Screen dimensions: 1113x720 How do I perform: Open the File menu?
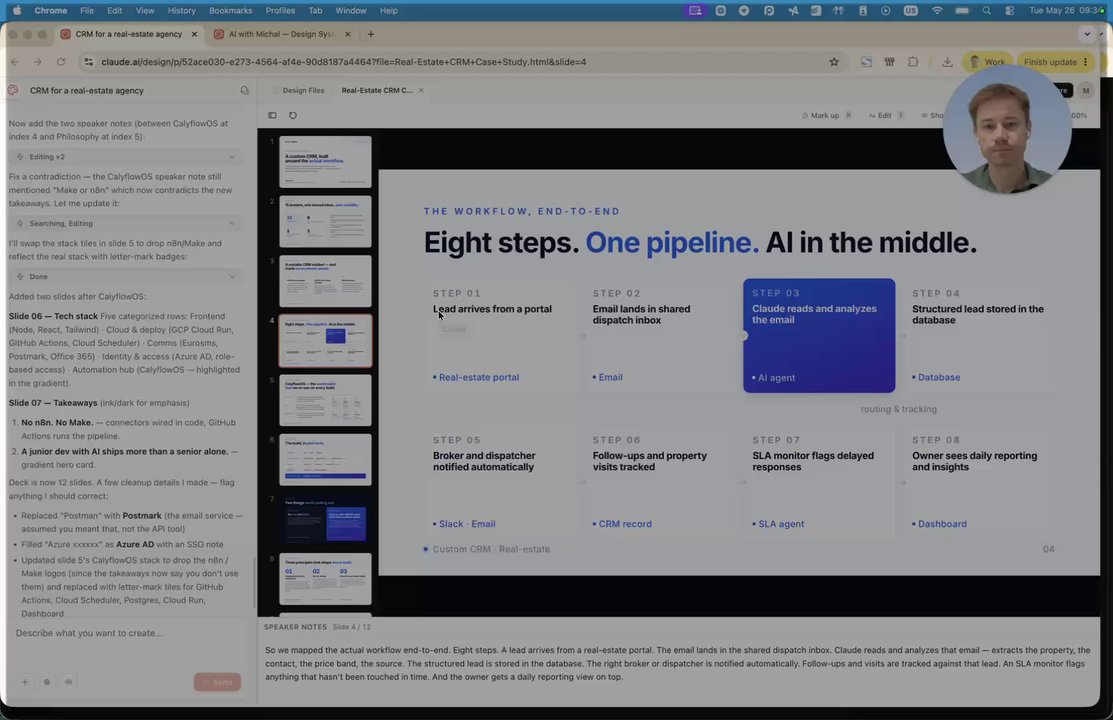coord(87,11)
